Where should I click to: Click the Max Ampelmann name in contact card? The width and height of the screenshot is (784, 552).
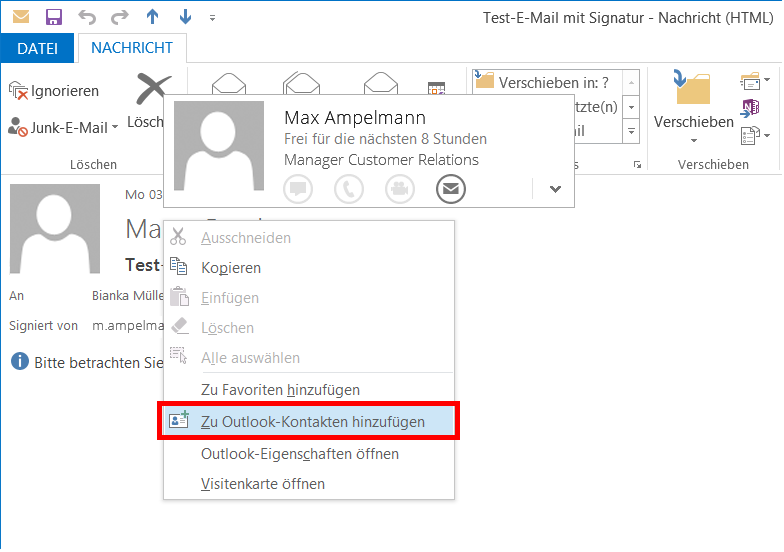(x=355, y=118)
